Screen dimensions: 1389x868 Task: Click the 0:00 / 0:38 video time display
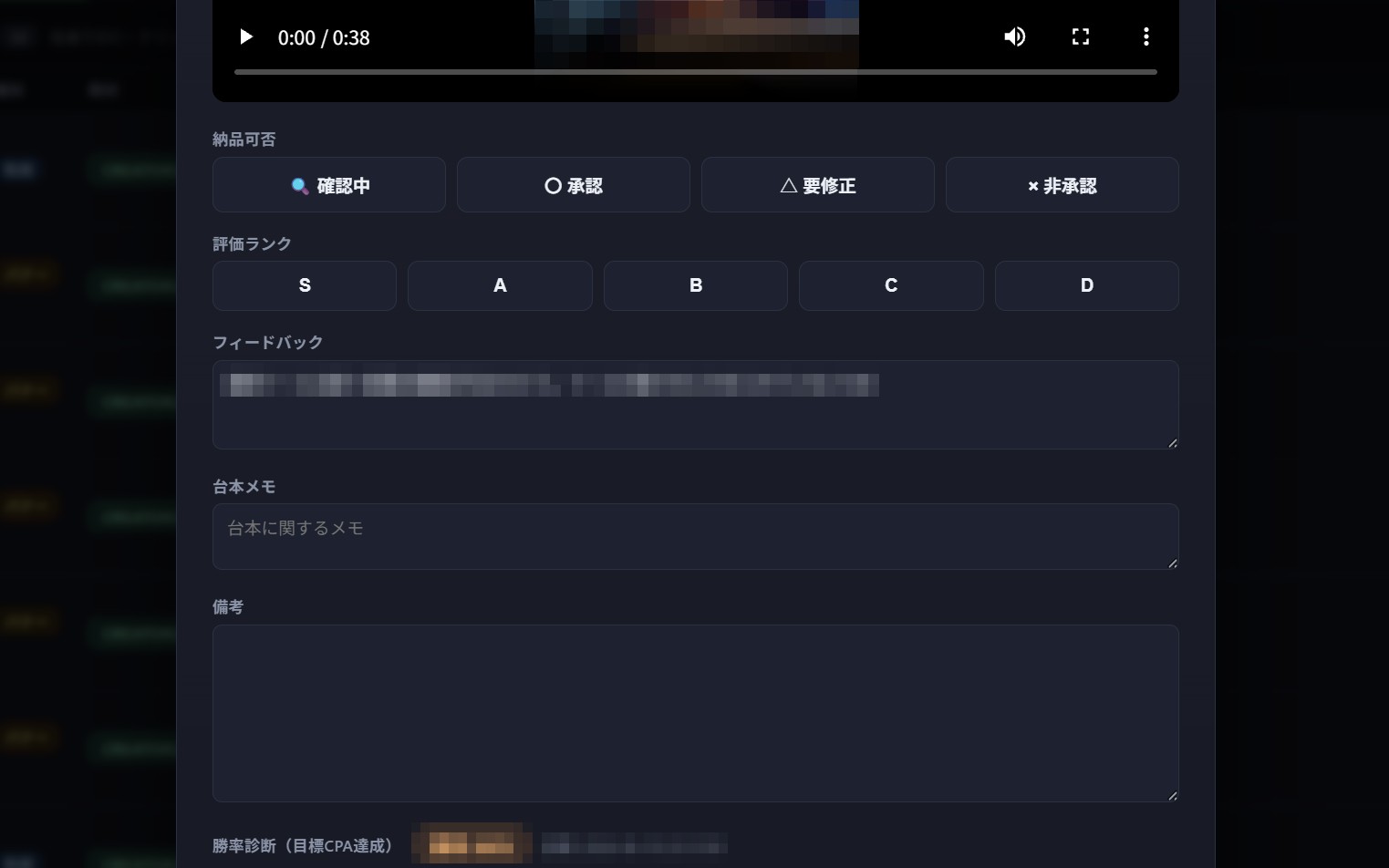pyautogui.click(x=324, y=37)
